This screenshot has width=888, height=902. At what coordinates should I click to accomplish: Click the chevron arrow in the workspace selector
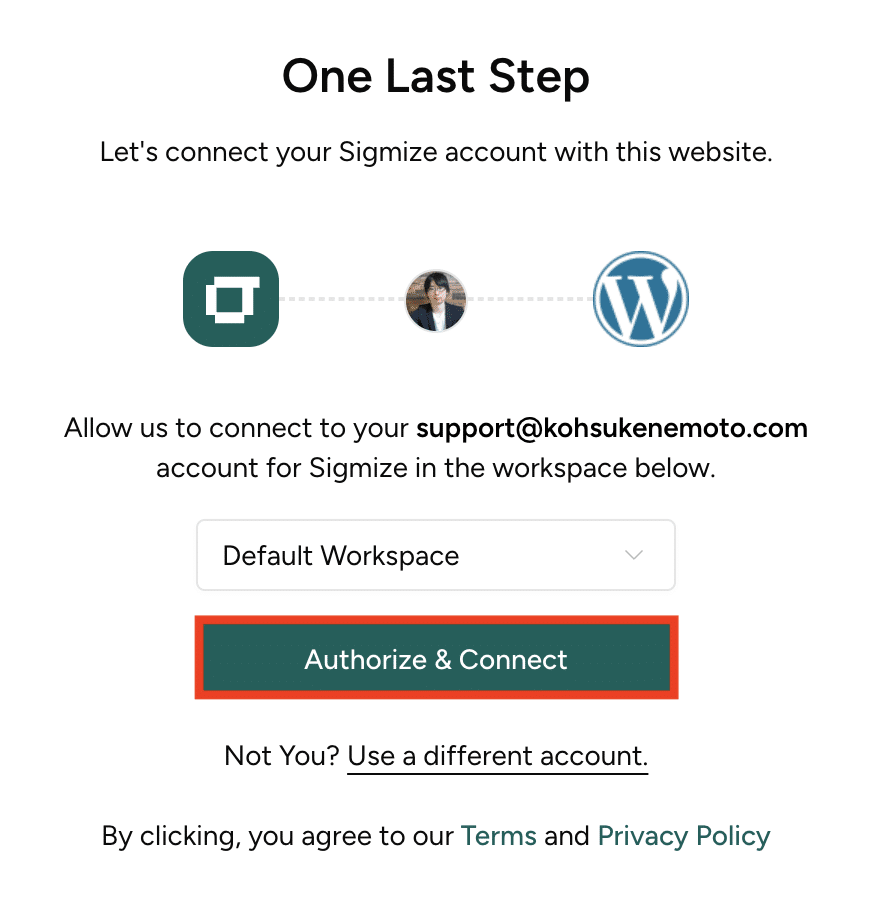(633, 555)
